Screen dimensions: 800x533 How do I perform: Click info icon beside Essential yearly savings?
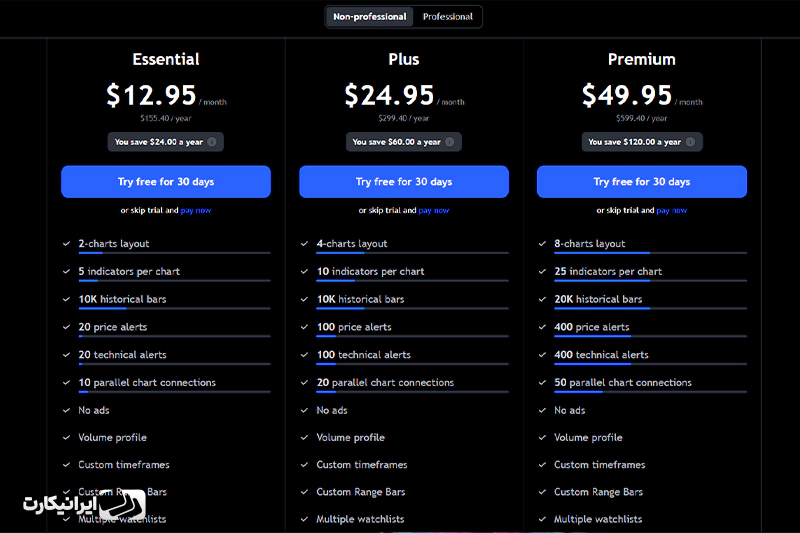212,142
